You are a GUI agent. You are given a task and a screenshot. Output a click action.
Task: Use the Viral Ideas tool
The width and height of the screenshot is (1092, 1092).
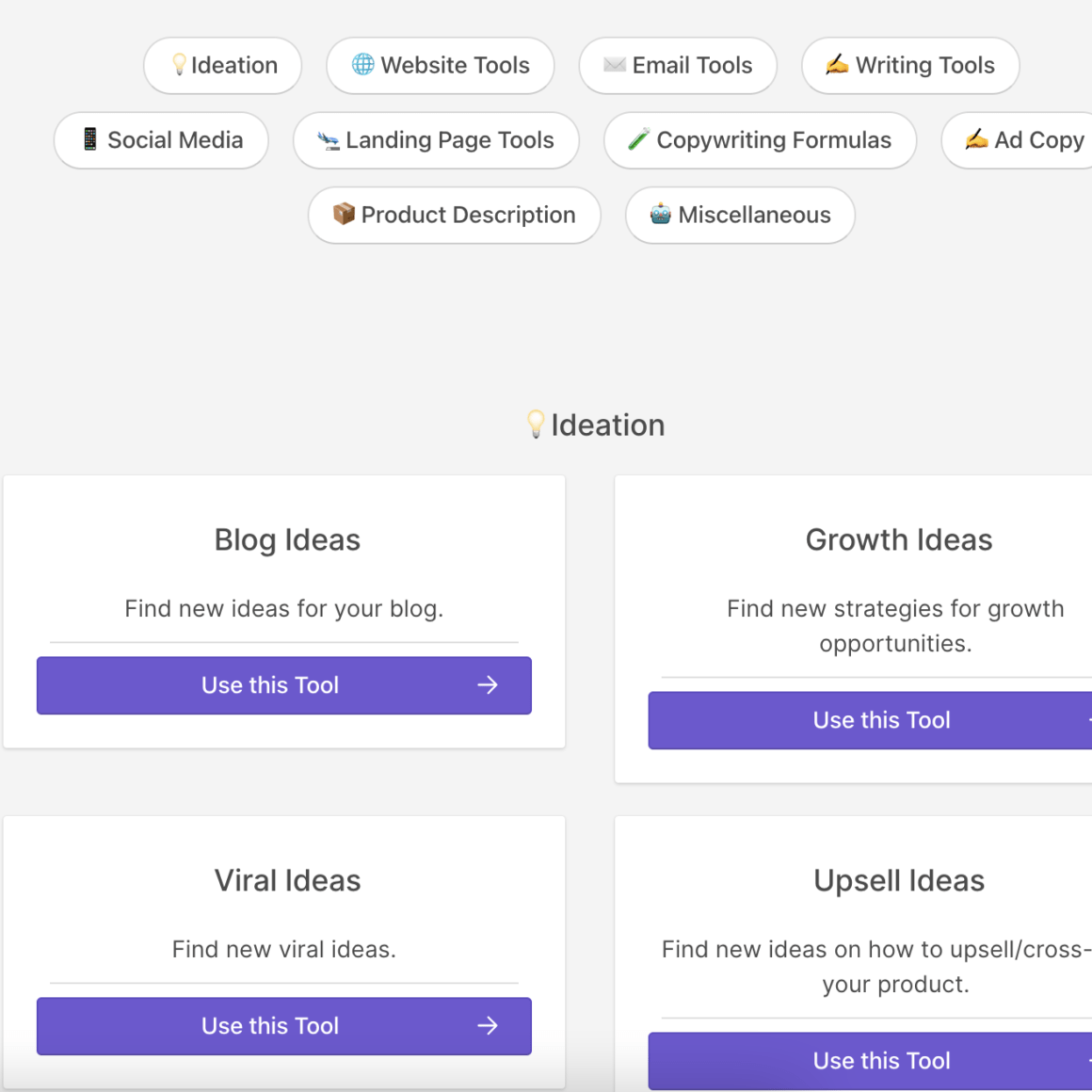pyautogui.click(x=283, y=1026)
